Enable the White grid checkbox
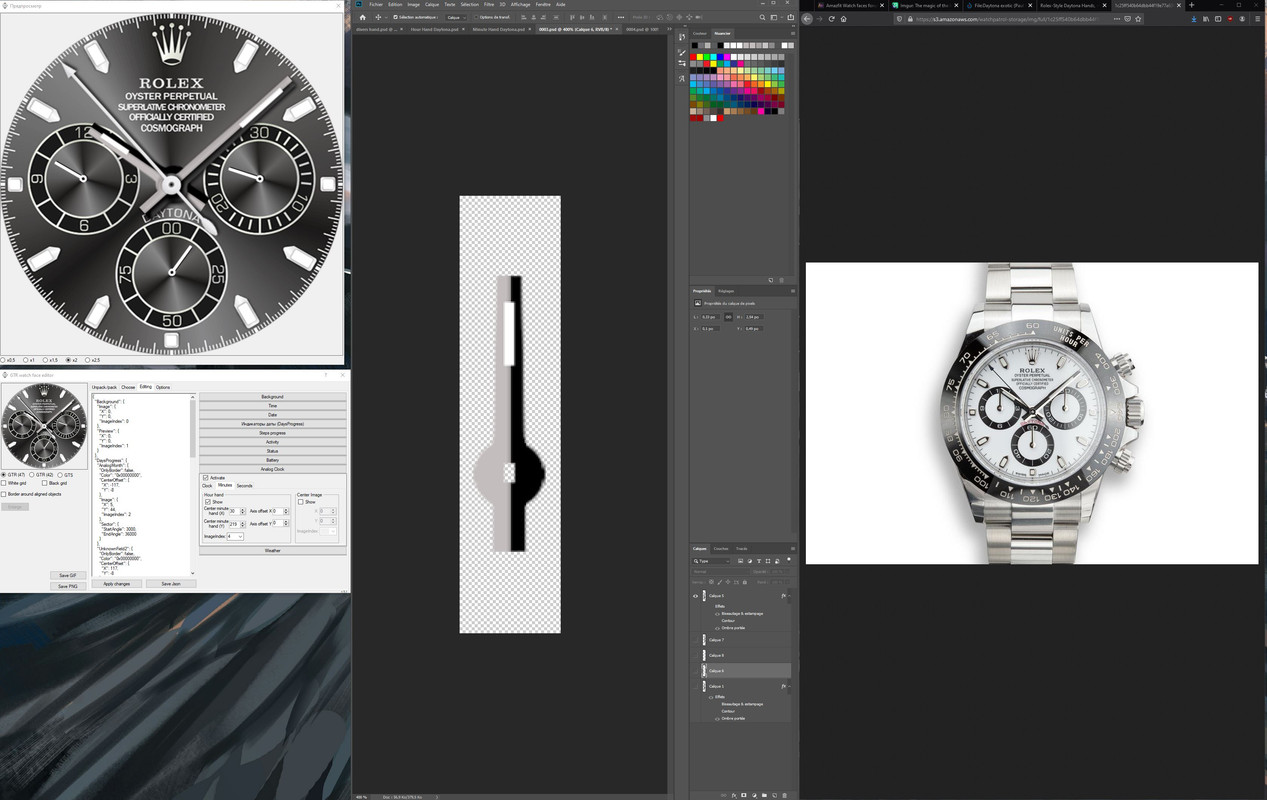1267x800 pixels. click(4, 483)
